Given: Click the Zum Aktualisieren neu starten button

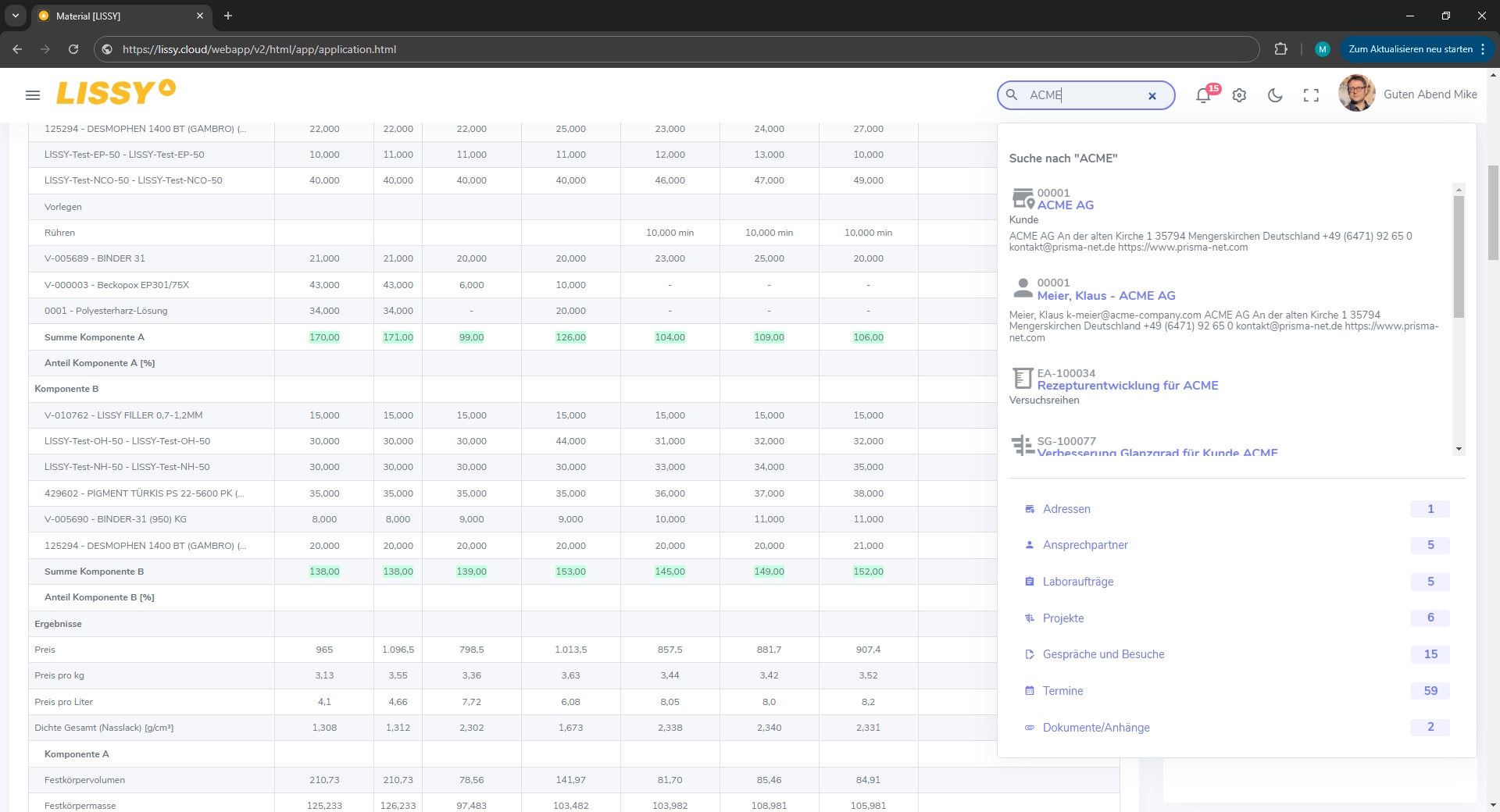Looking at the screenshot, I should [x=1409, y=49].
